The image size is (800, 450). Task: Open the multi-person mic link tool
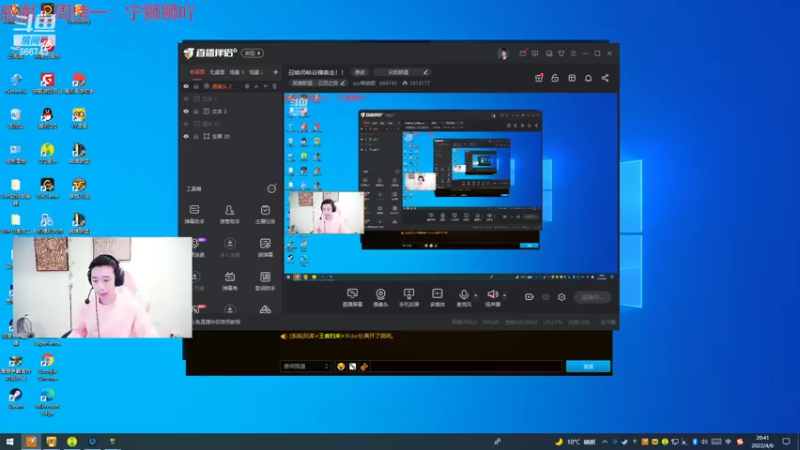[x=230, y=247]
